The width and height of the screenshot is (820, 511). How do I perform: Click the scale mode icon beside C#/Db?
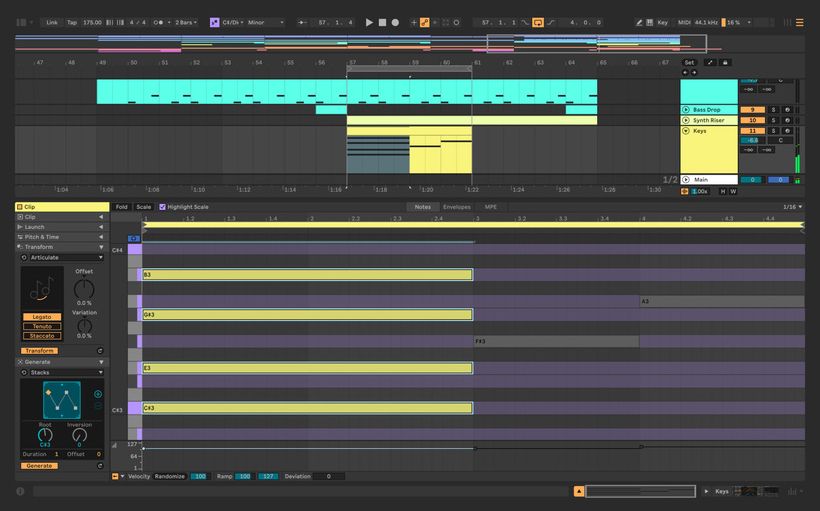click(214, 22)
